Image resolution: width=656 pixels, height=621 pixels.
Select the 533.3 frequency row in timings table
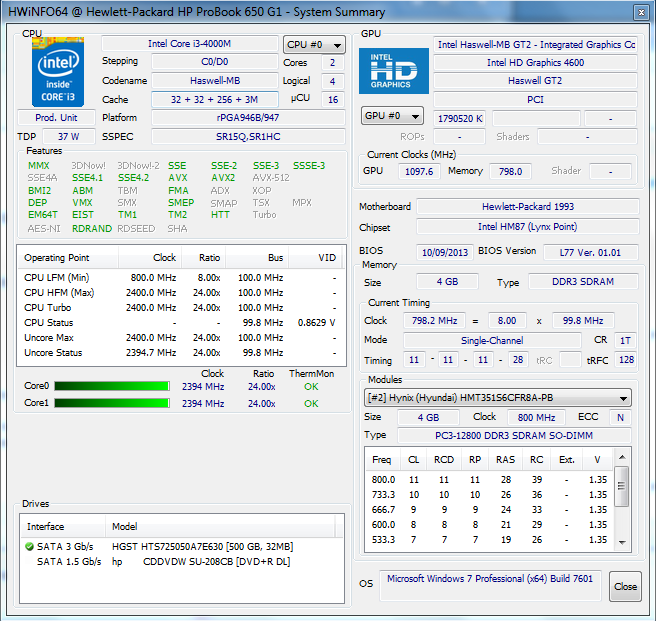pos(489,540)
